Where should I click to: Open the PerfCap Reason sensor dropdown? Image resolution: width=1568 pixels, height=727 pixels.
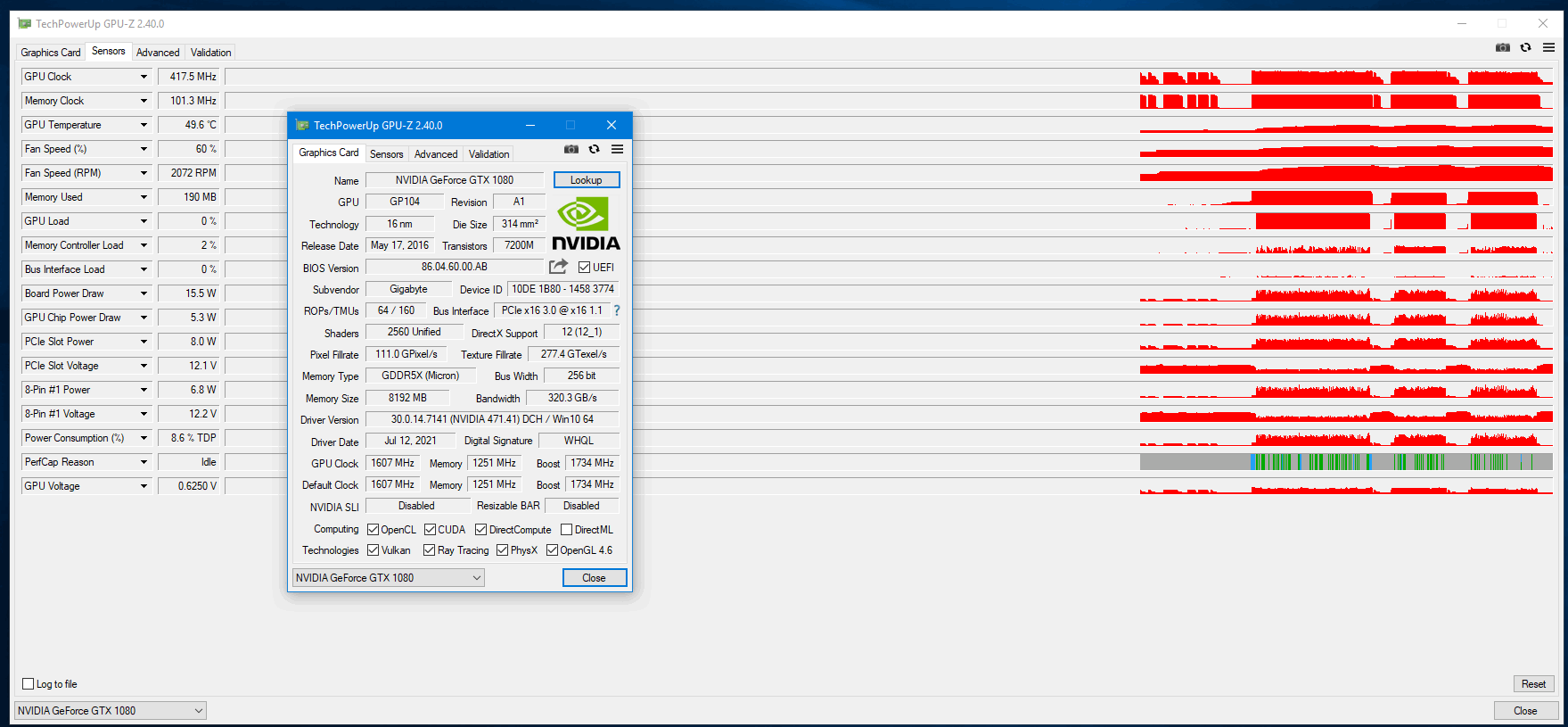(144, 462)
